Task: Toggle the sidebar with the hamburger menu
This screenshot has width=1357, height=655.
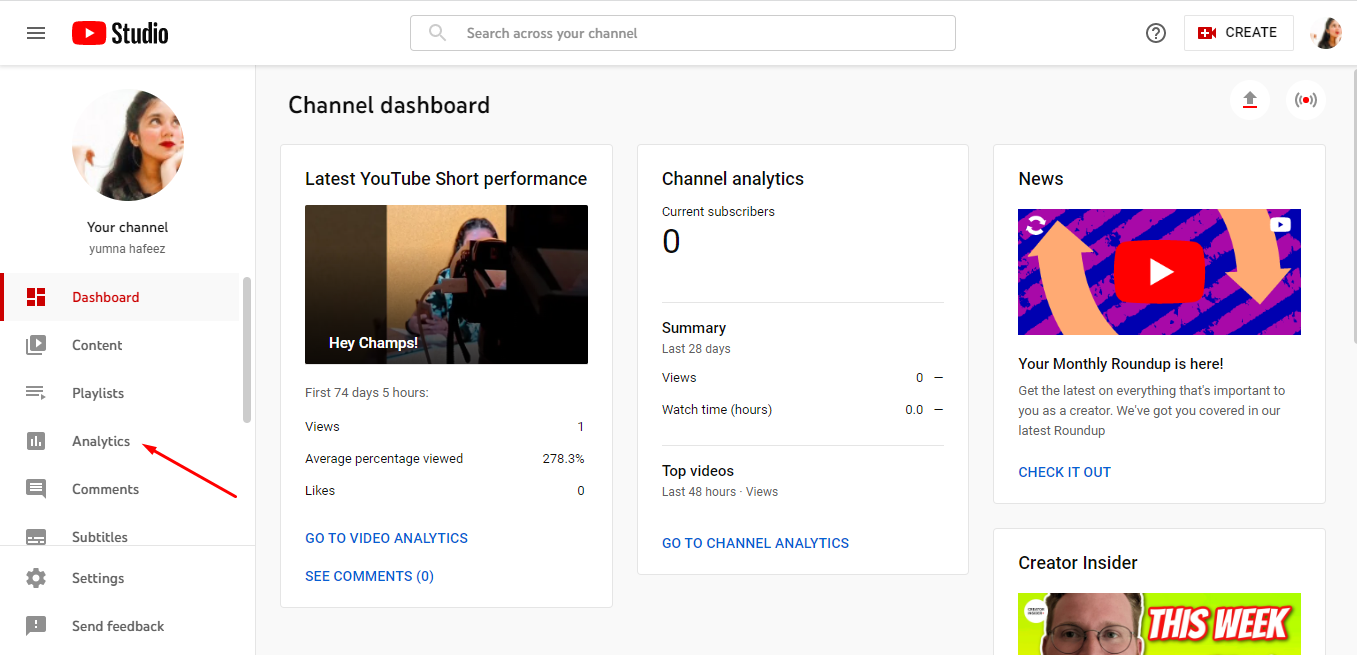Action: [36, 32]
